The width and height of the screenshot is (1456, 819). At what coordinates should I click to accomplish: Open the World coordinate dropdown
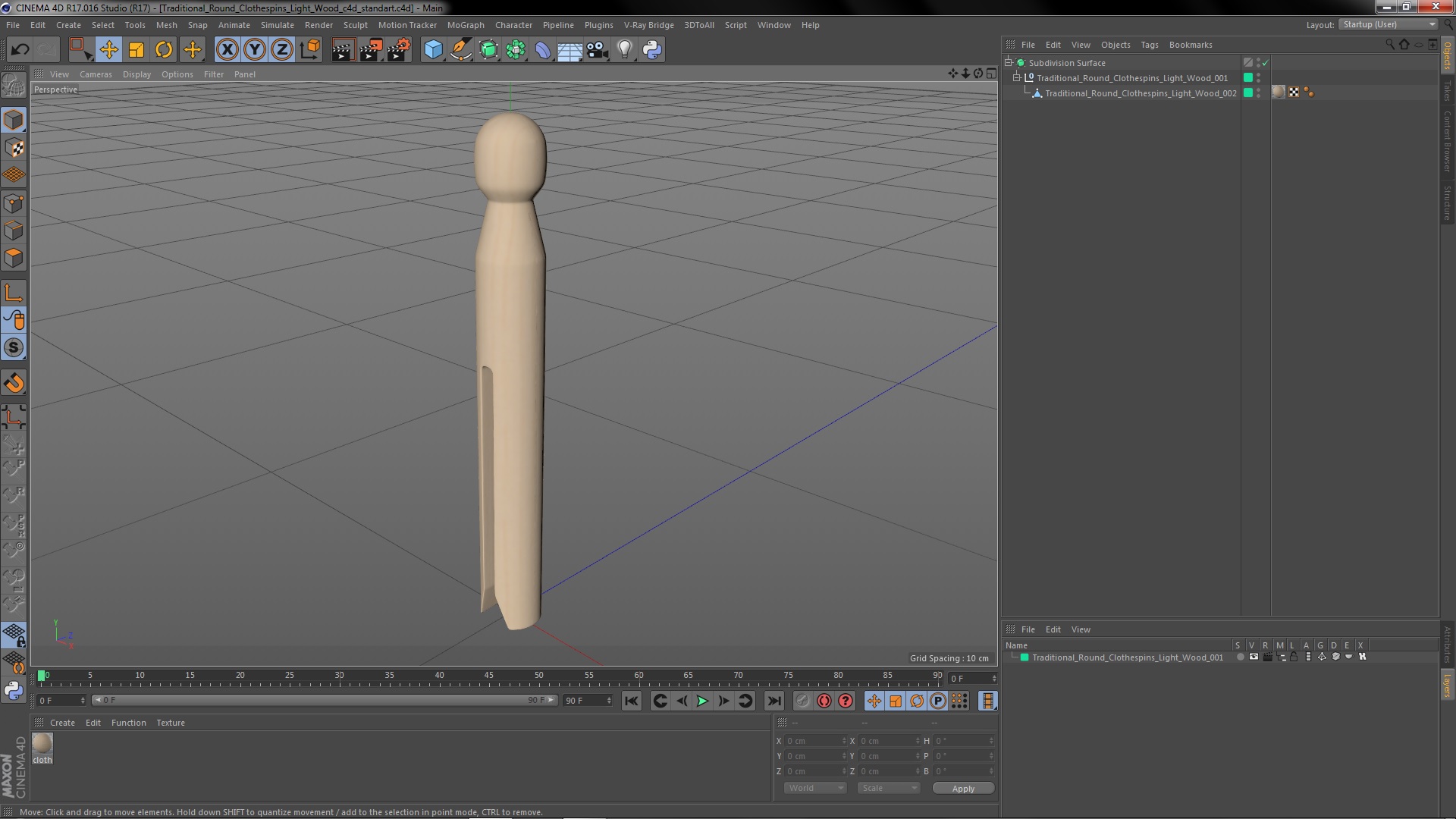tap(815, 788)
